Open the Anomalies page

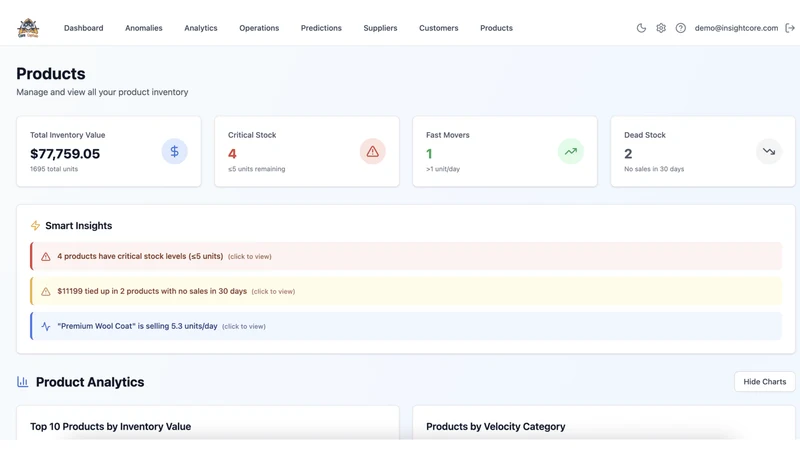coord(144,28)
